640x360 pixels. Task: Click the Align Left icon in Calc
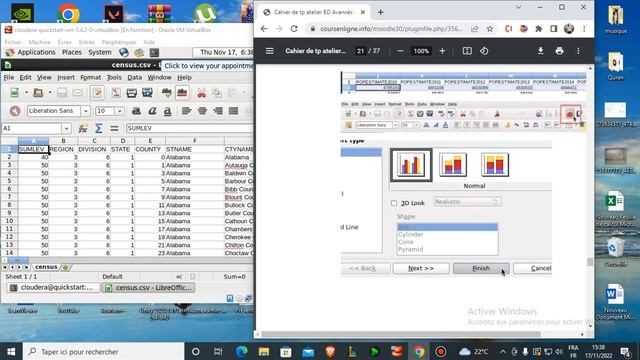[187, 111]
